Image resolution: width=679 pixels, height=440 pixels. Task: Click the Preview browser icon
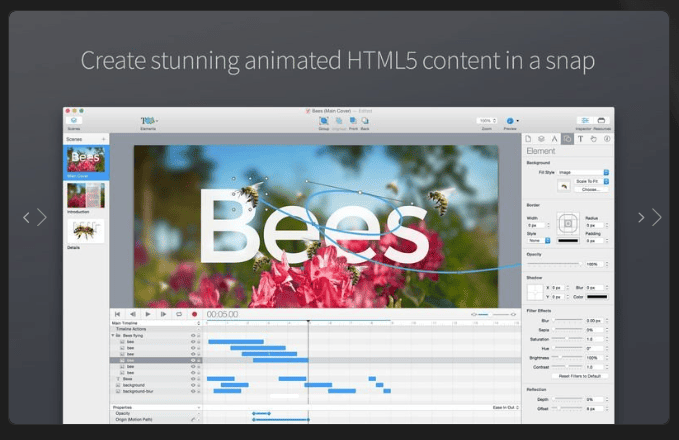tap(510, 121)
